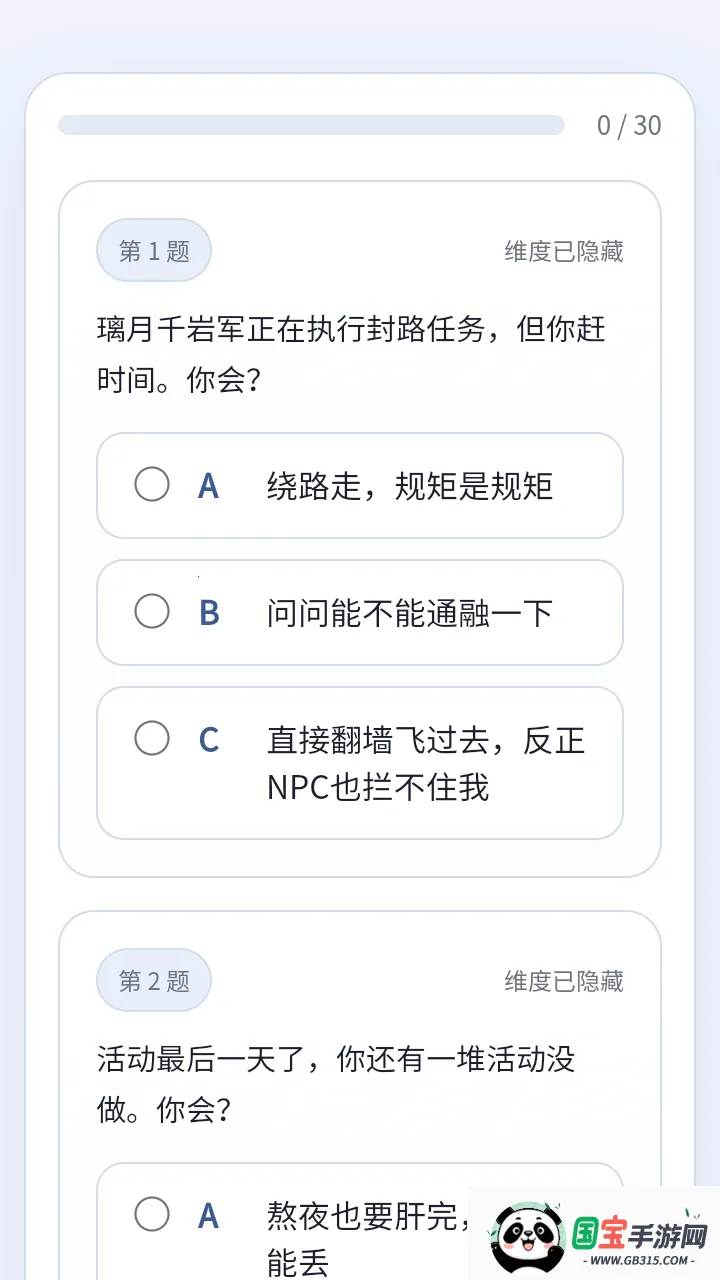Click question text about 璃月千岩军
720x1280 pixels.
coord(351,354)
